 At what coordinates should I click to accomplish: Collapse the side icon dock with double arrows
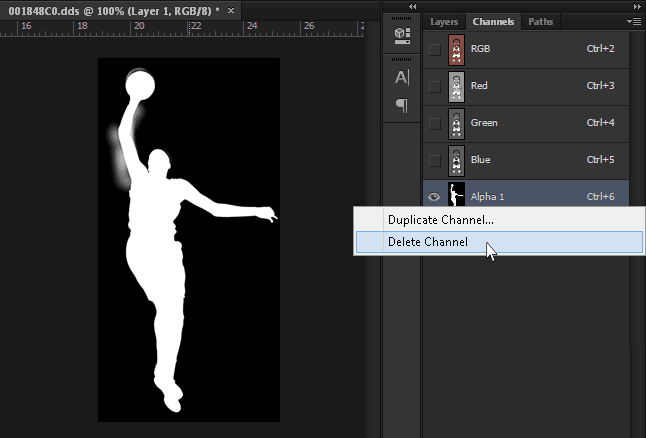(x=413, y=6)
